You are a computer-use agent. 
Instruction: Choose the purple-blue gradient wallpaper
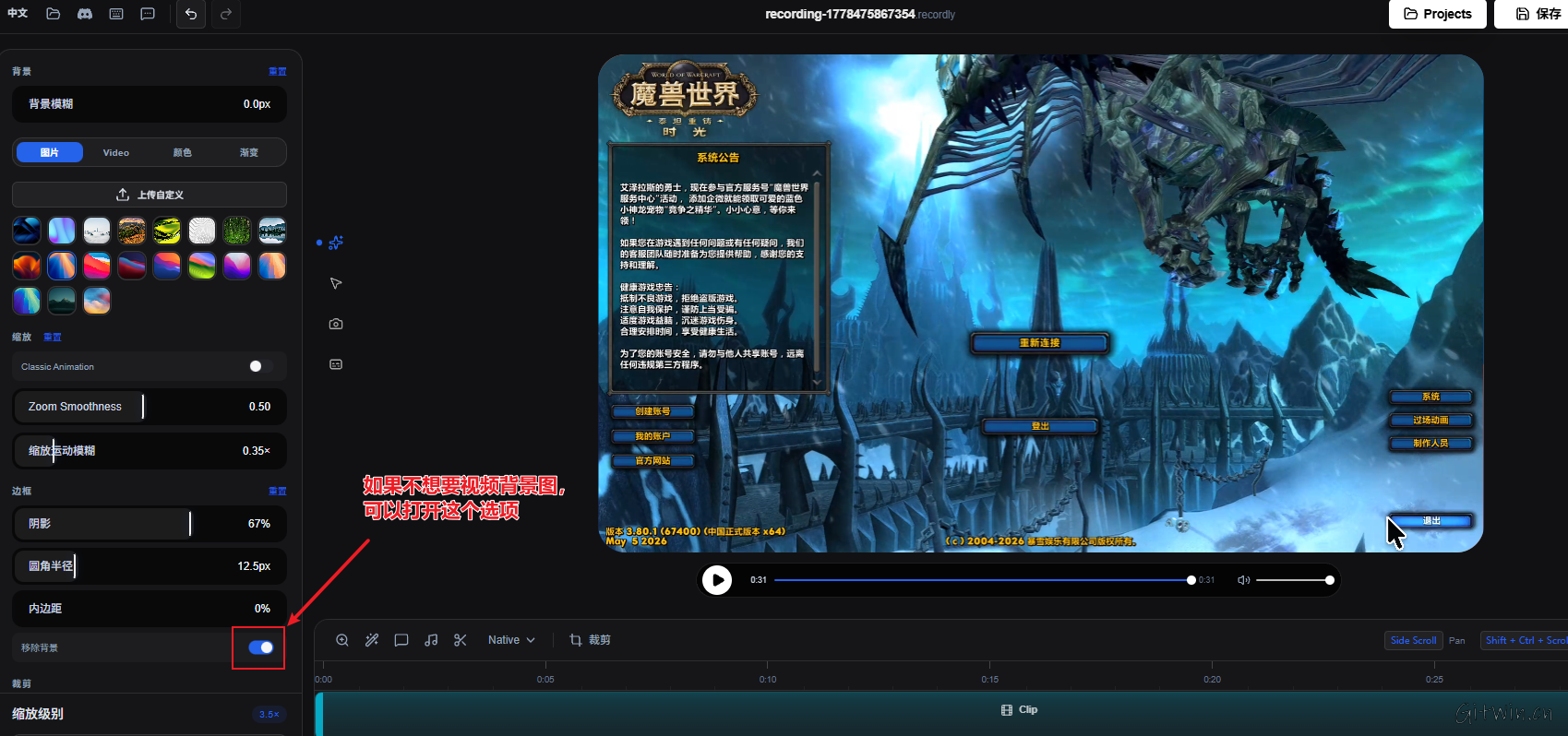click(62, 230)
